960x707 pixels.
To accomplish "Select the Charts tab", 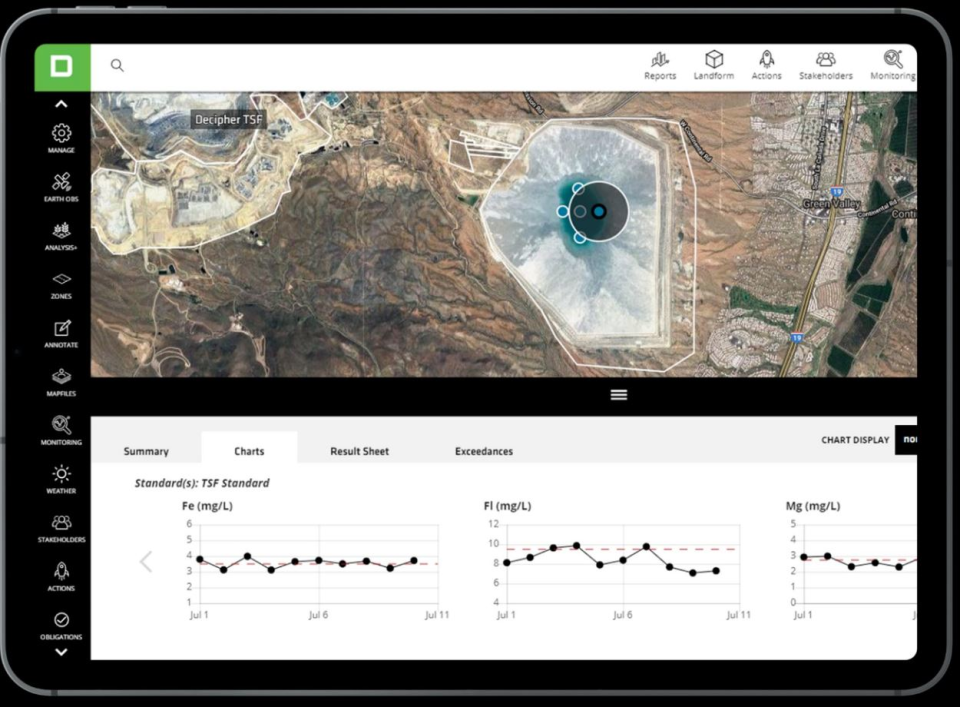I will click(249, 447).
